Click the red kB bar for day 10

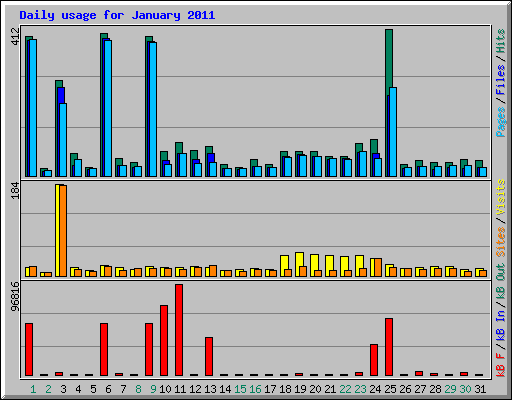pyautogui.click(x=164, y=340)
